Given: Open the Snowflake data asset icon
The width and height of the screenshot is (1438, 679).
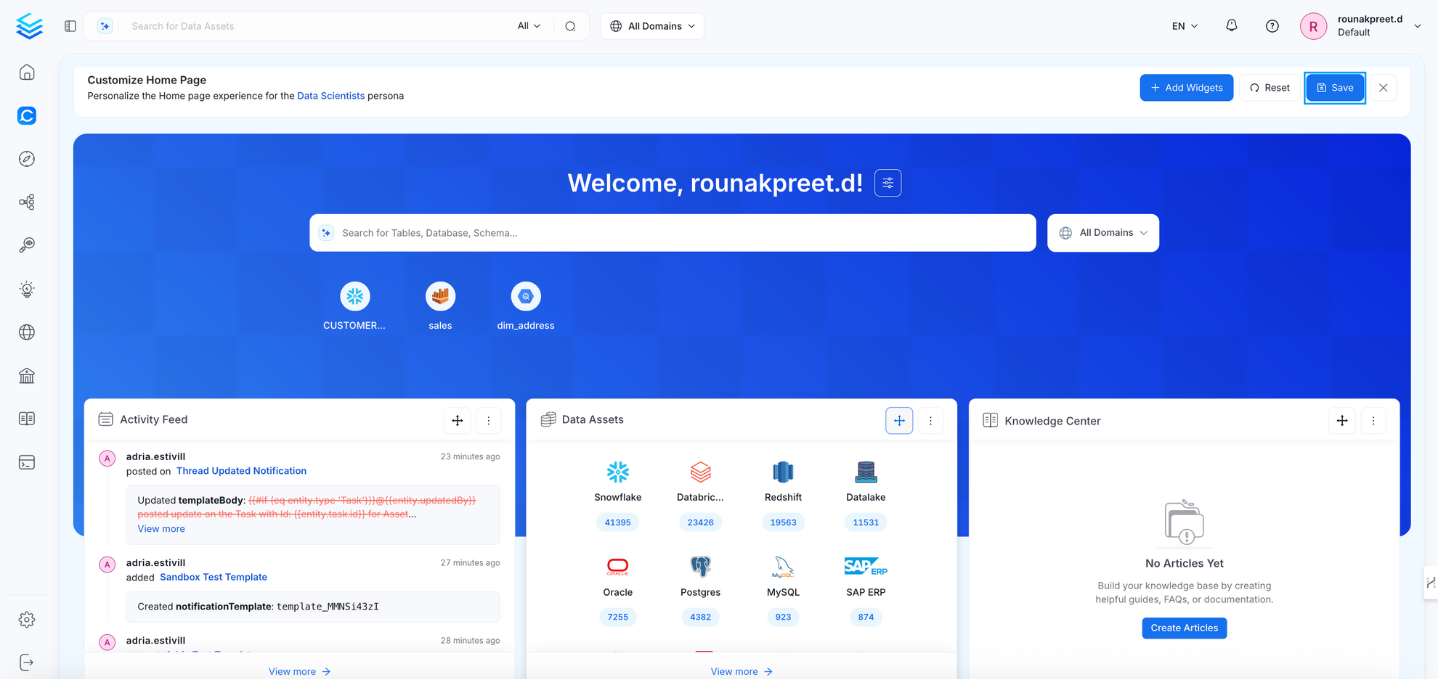Looking at the screenshot, I should tap(618, 472).
